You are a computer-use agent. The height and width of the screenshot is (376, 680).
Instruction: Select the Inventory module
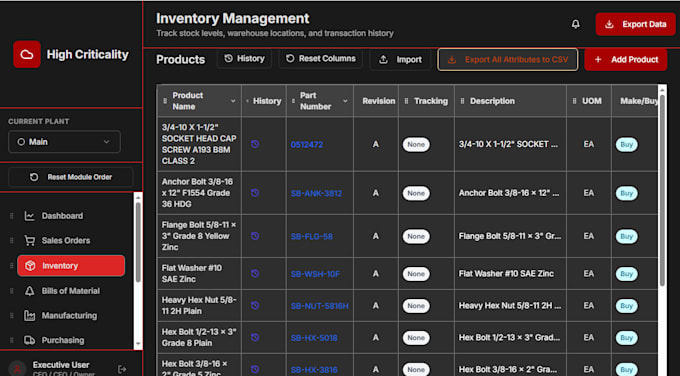tap(71, 266)
